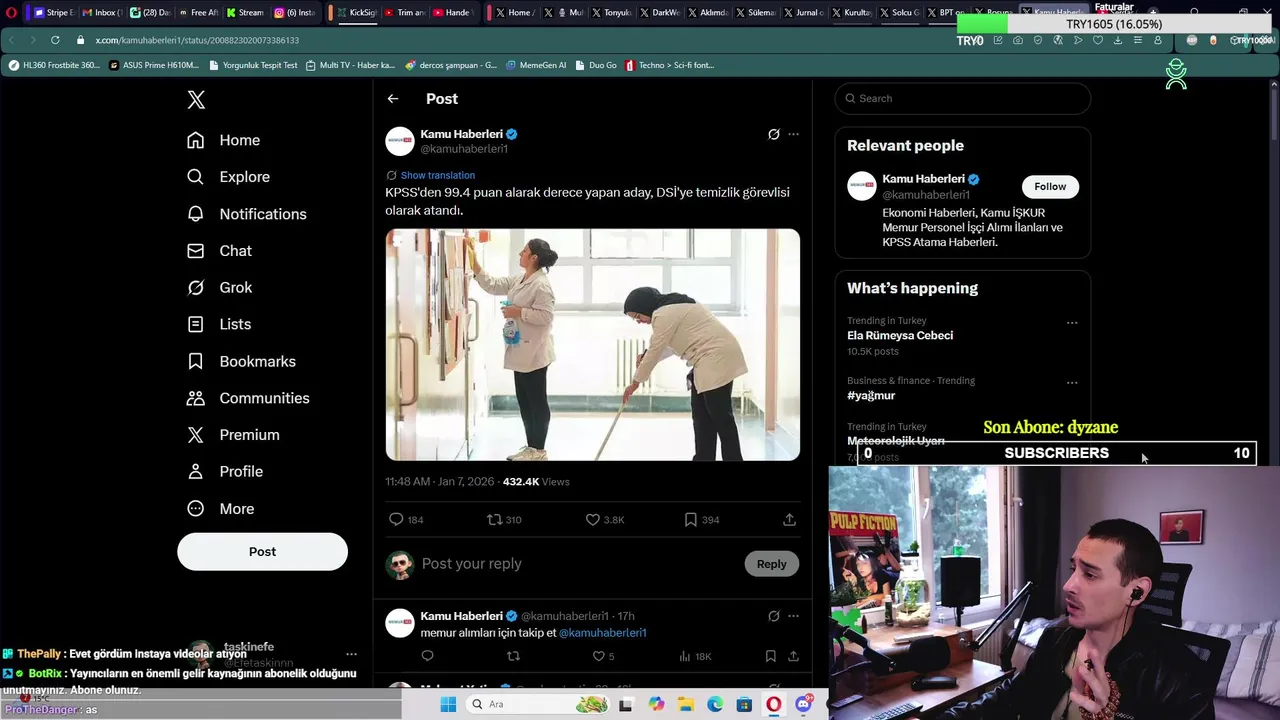Reload the page with the browser refresh icon
1280x720 pixels.
pyautogui.click(x=54, y=40)
